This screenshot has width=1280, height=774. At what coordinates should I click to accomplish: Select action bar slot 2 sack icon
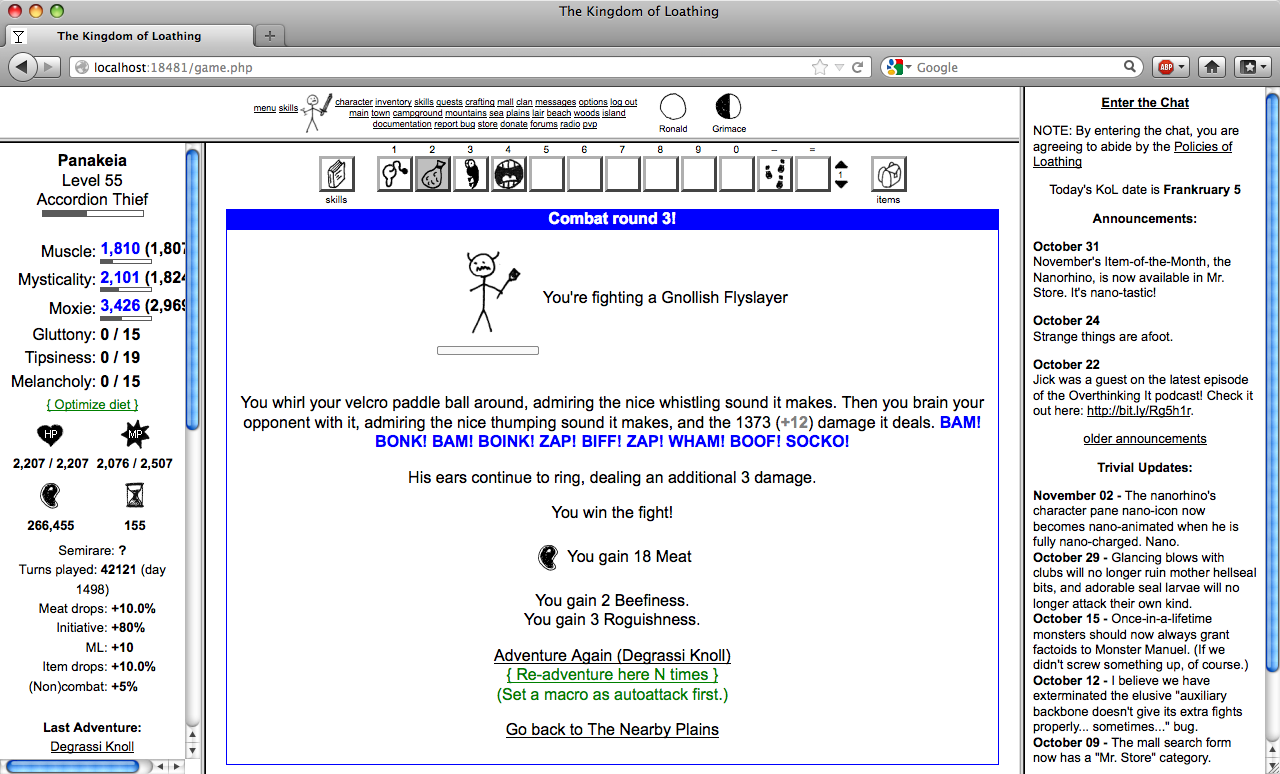point(432,174)
